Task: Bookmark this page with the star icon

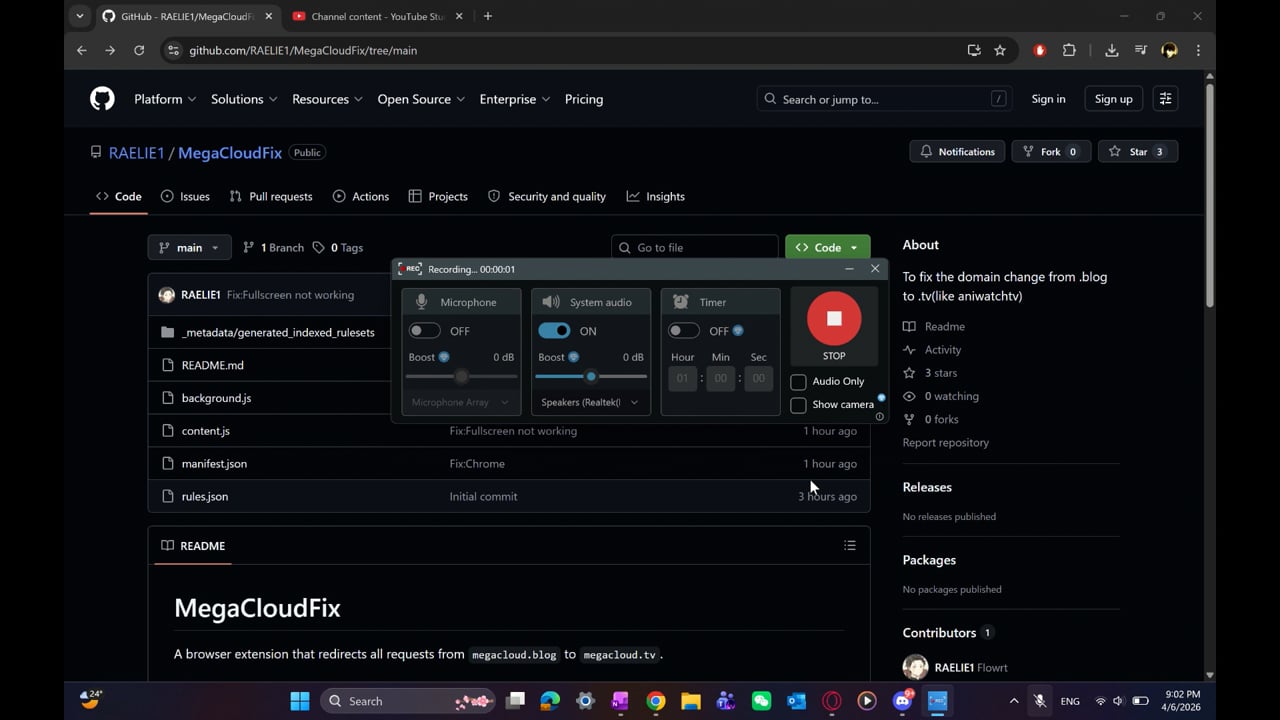Action: click(1000, 50)
